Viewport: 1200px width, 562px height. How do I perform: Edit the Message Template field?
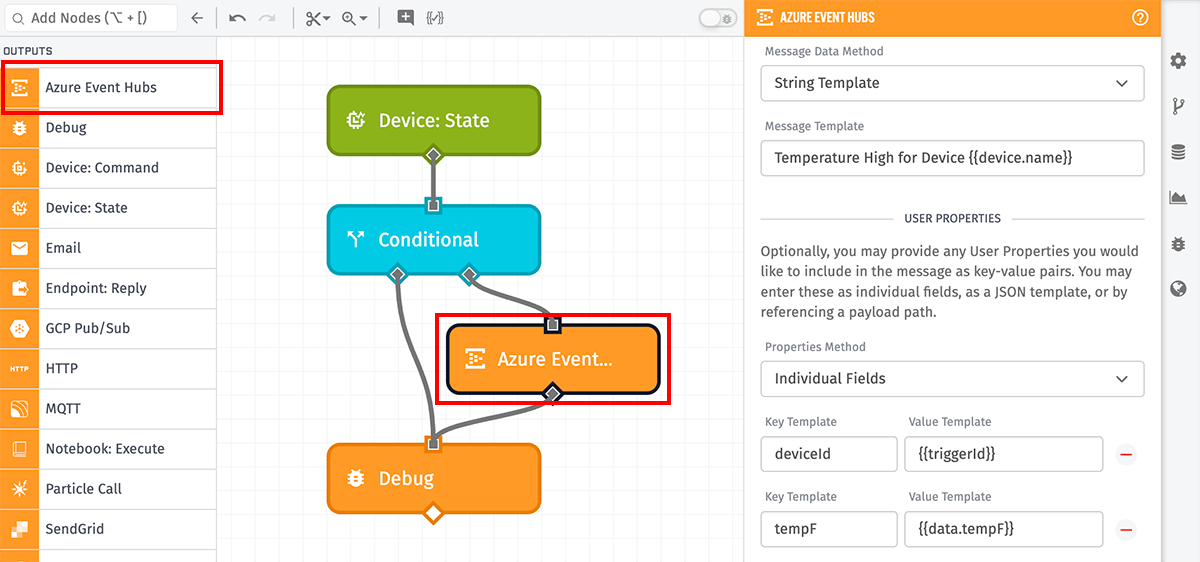pos(952,158)
